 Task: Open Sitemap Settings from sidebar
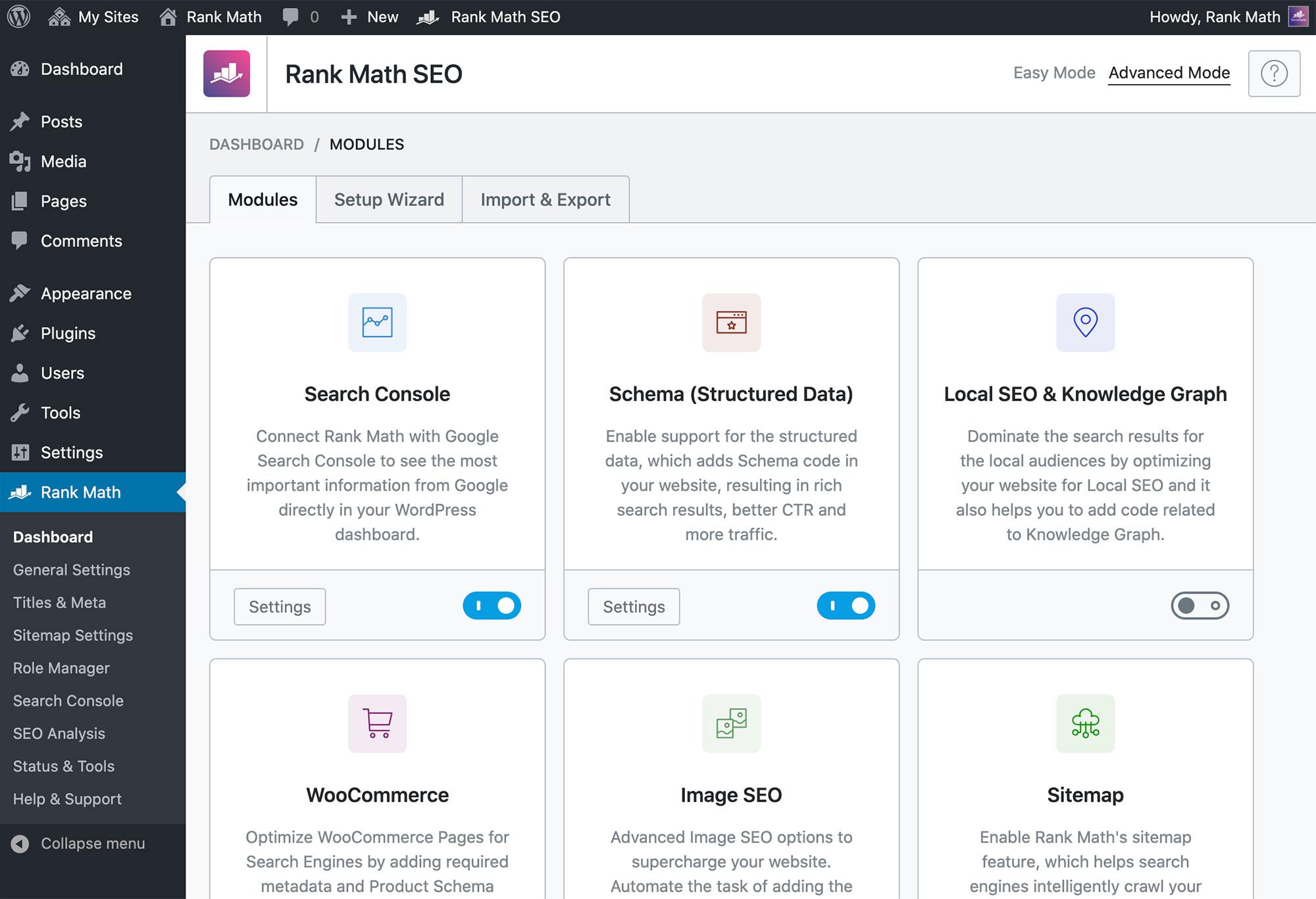pos(72,635)
